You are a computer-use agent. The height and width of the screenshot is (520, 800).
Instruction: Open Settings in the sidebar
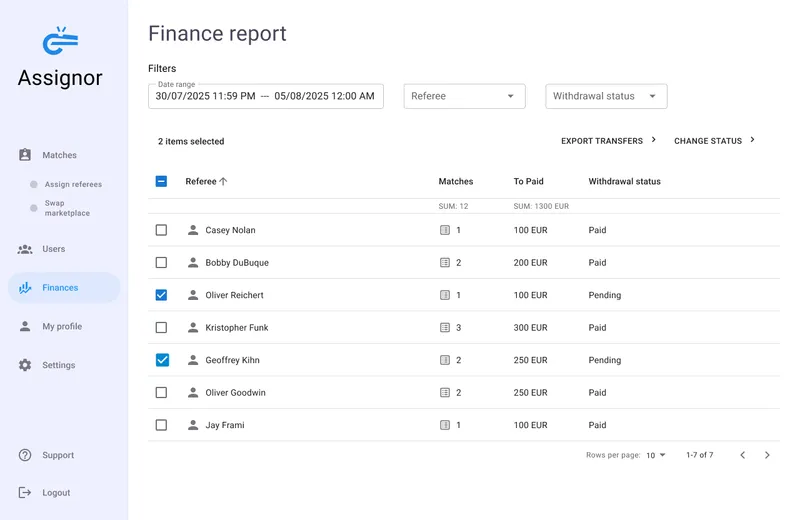(59, 365)
